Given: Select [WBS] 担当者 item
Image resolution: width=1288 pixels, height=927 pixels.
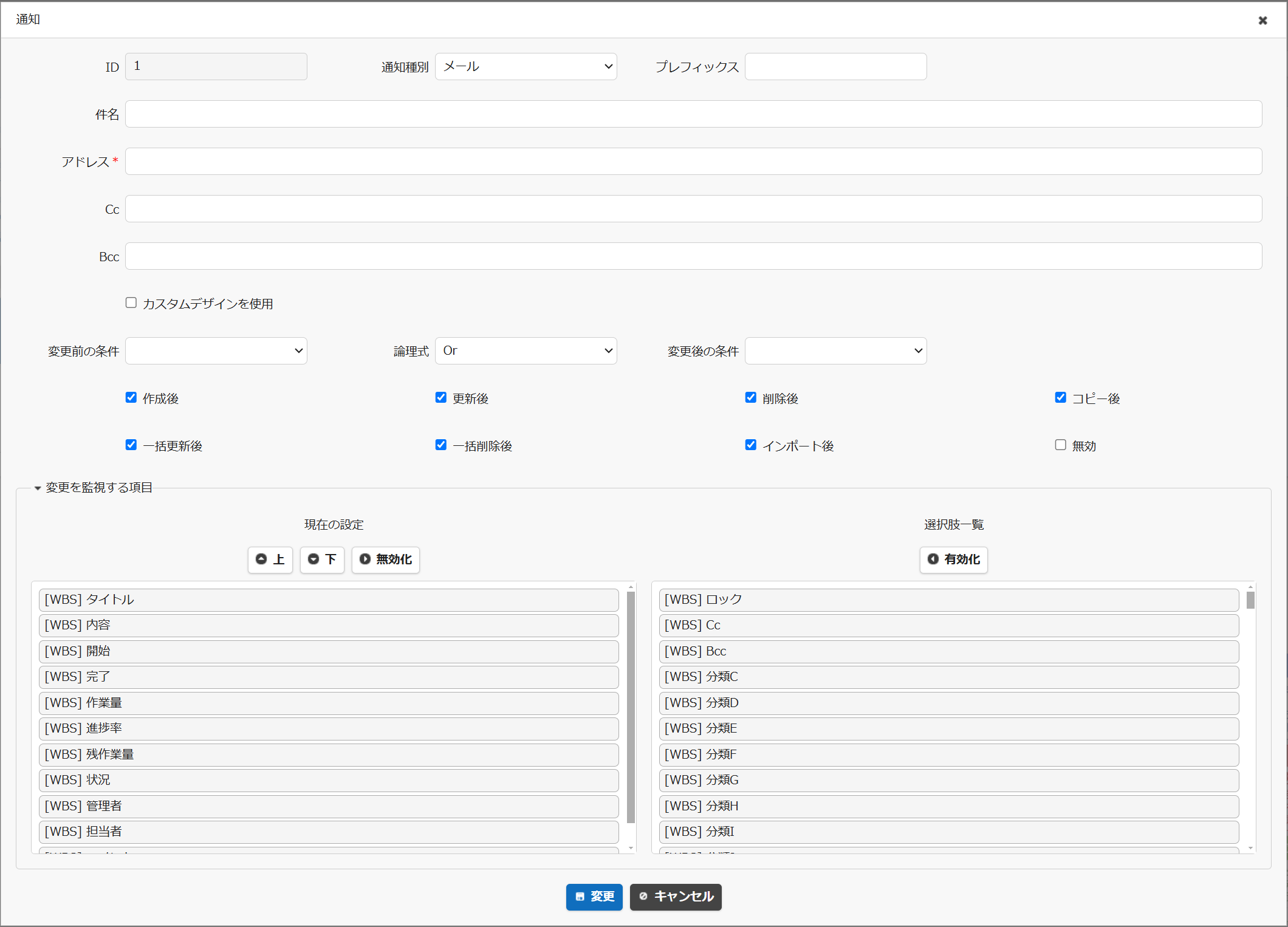Looking at the screenshot, I should [329, 832].
